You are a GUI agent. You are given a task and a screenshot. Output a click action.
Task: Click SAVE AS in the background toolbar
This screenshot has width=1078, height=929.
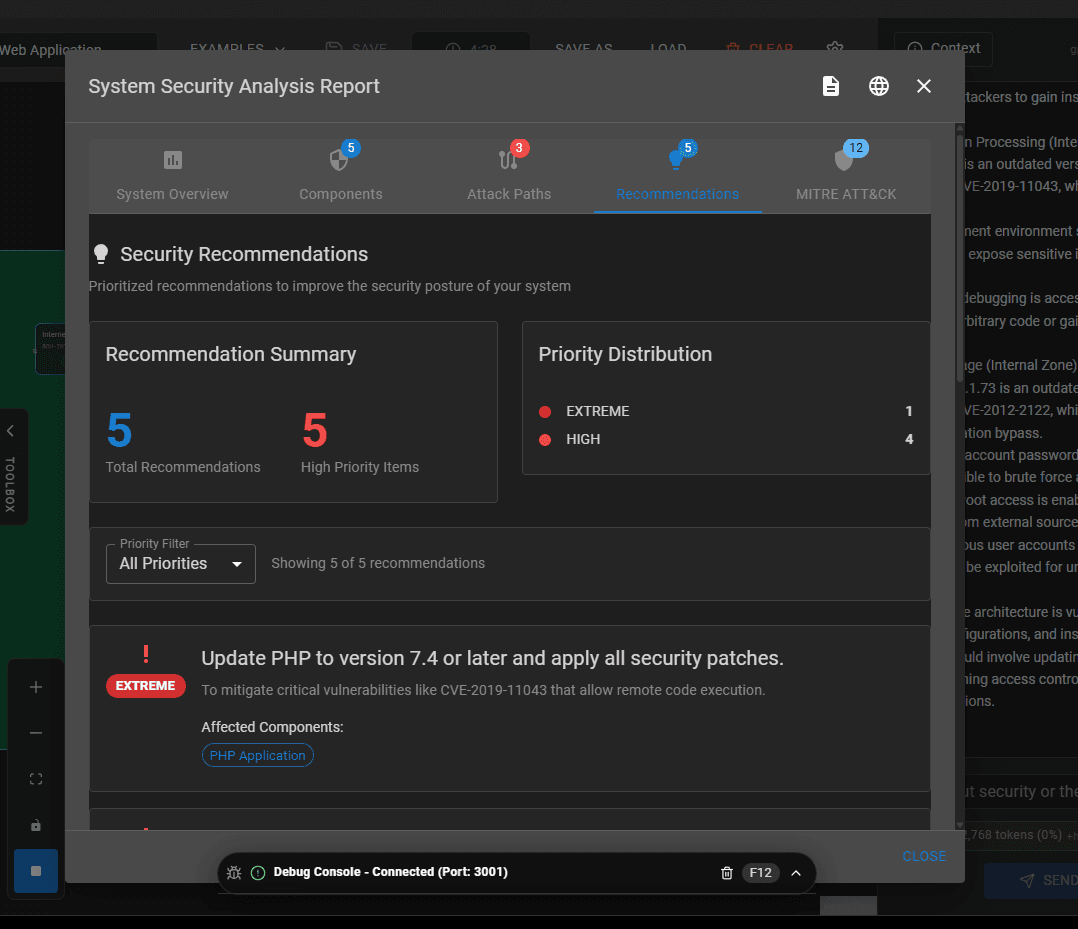coord(584,48)
